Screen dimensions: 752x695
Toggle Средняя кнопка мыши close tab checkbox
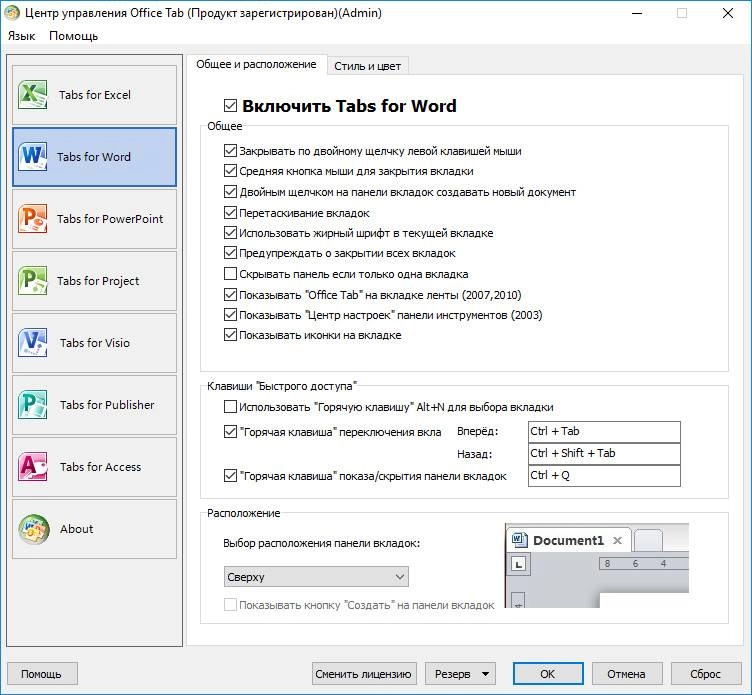tap(230, 171)
